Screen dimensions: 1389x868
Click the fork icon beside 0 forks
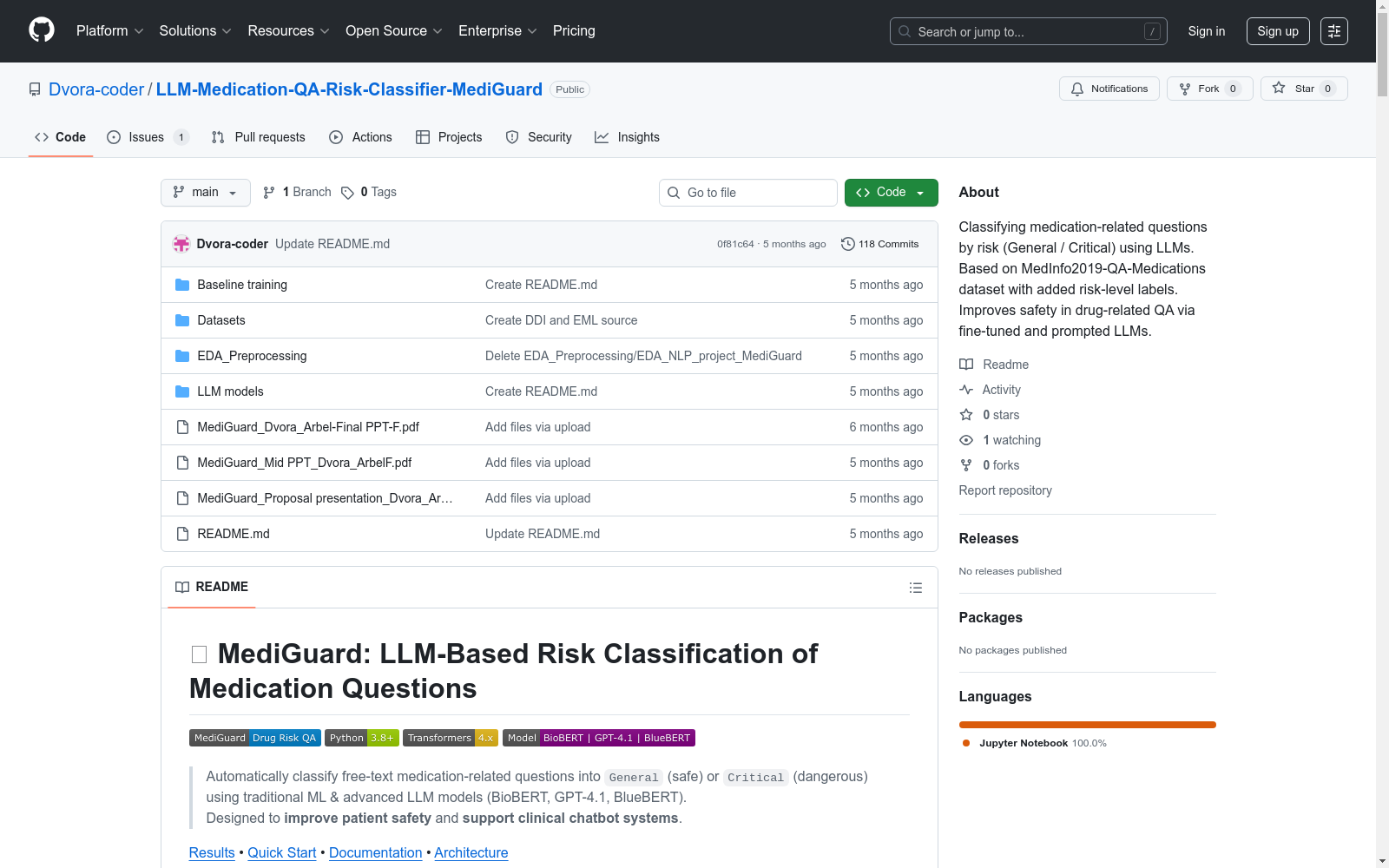coord(966,465)
